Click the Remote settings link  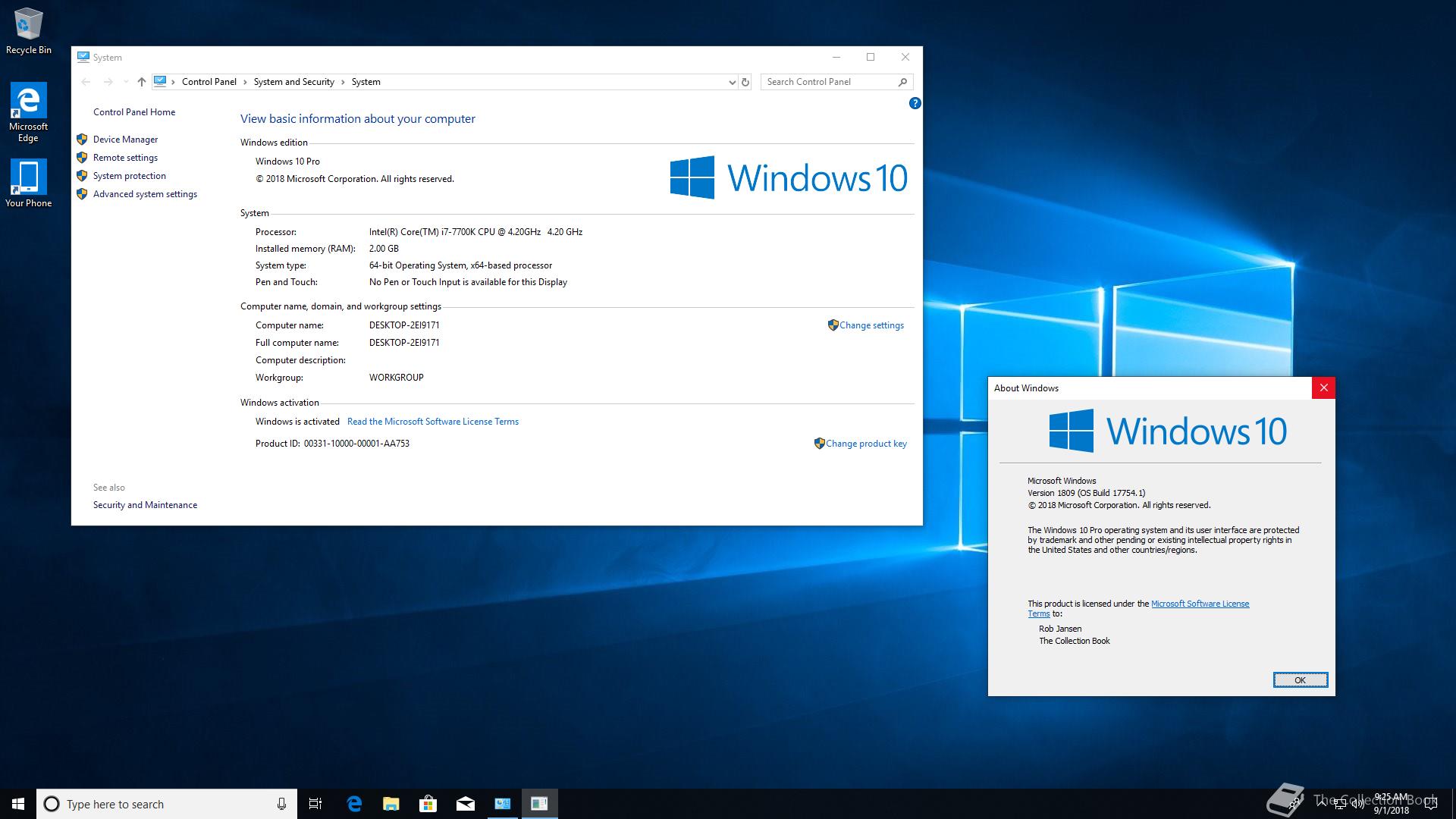coord(125,158)
